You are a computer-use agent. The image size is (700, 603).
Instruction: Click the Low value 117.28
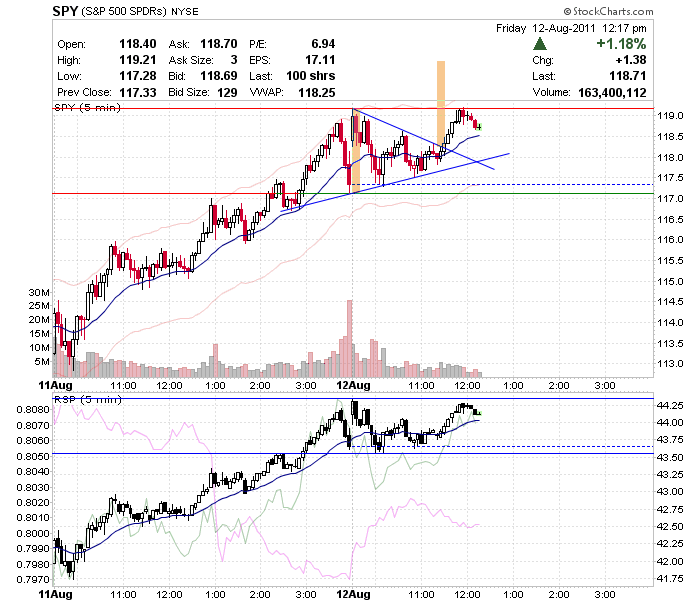[138, 76]
